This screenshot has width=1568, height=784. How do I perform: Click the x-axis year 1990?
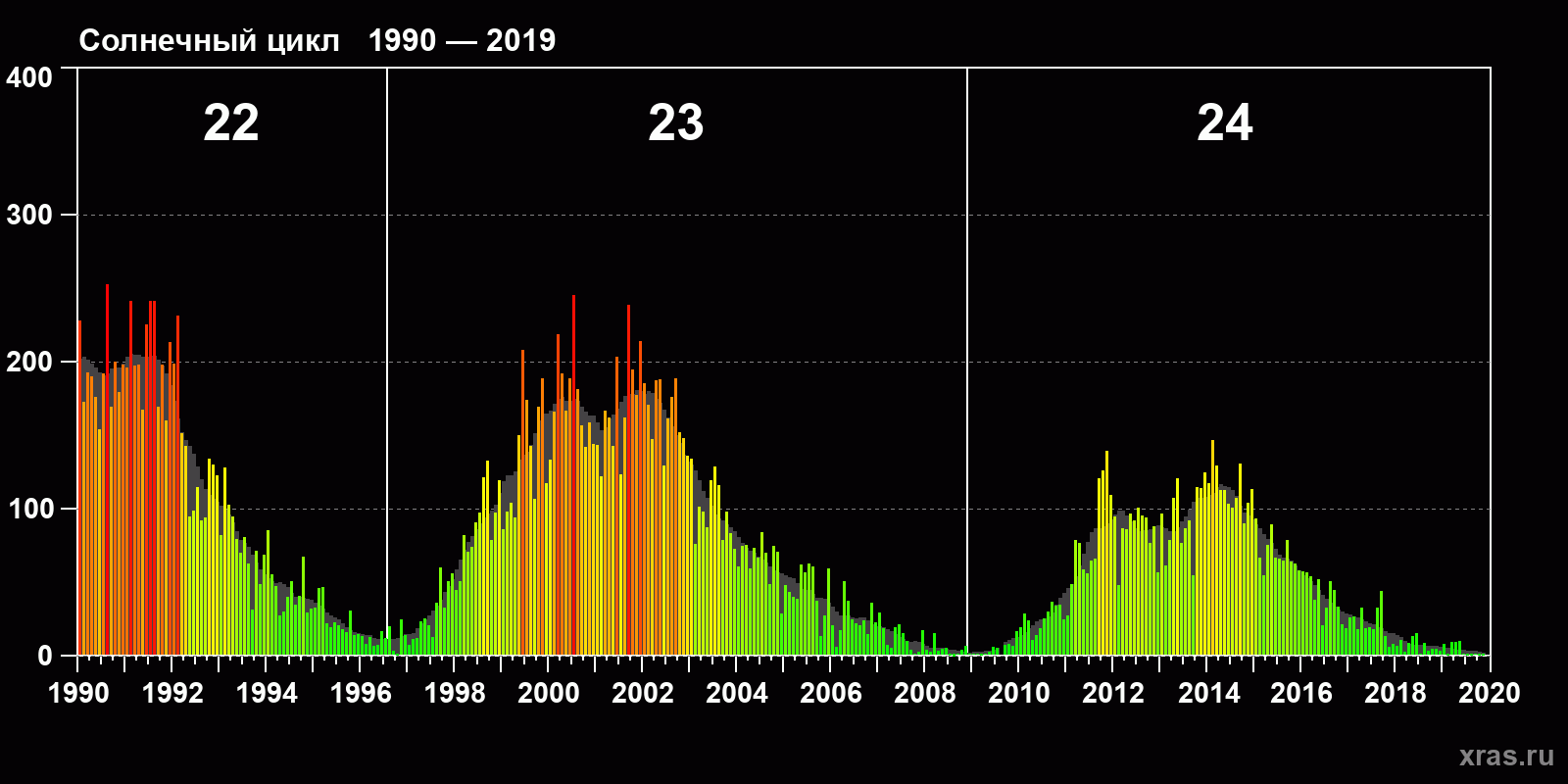(x=78, y=693)
